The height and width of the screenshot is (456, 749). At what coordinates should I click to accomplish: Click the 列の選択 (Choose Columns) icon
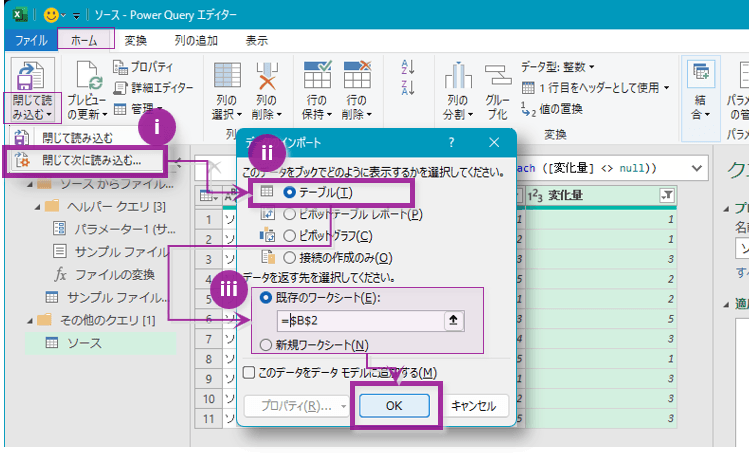[227, 75]
